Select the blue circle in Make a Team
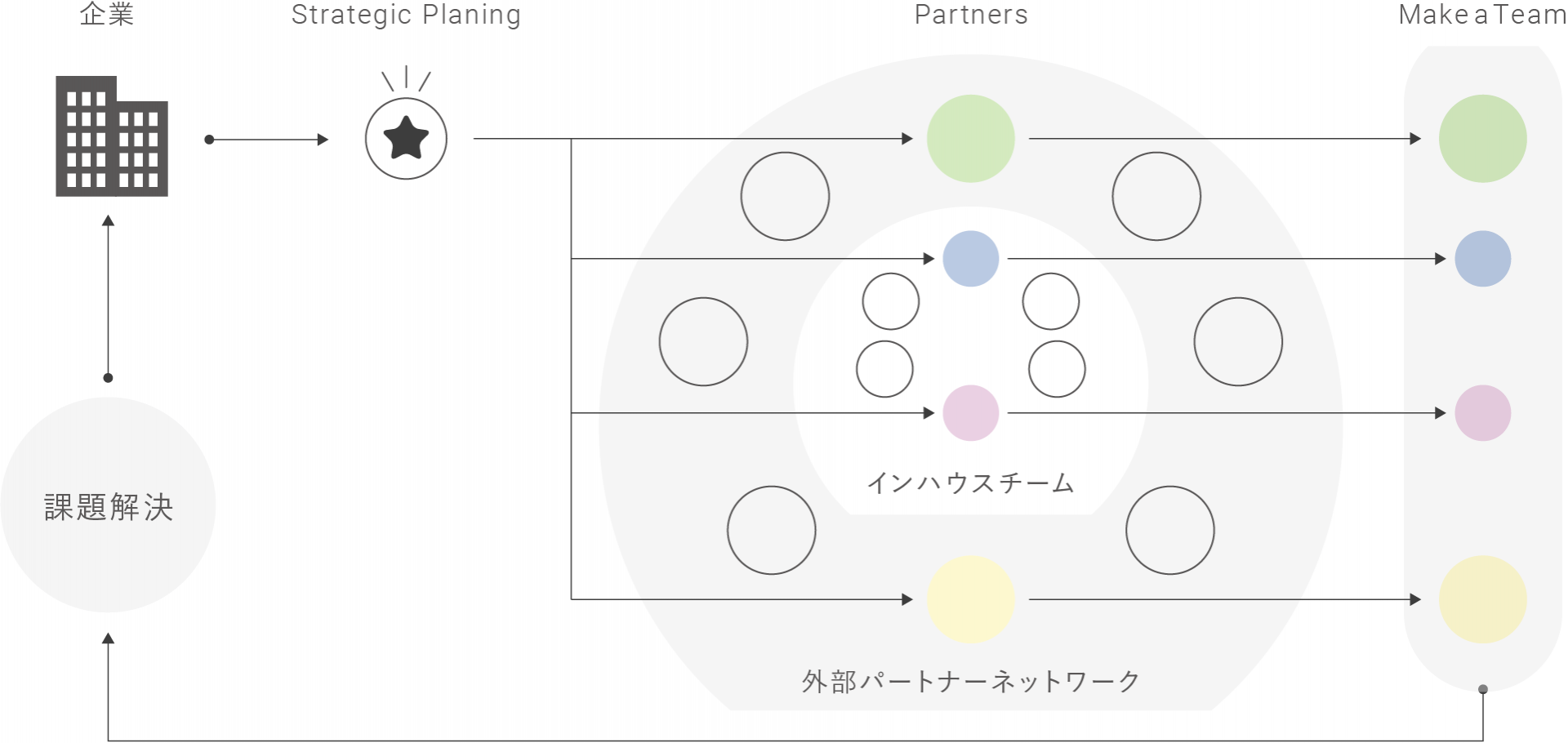This screenshot has height=743, width=1568. tap(1483, 259)
